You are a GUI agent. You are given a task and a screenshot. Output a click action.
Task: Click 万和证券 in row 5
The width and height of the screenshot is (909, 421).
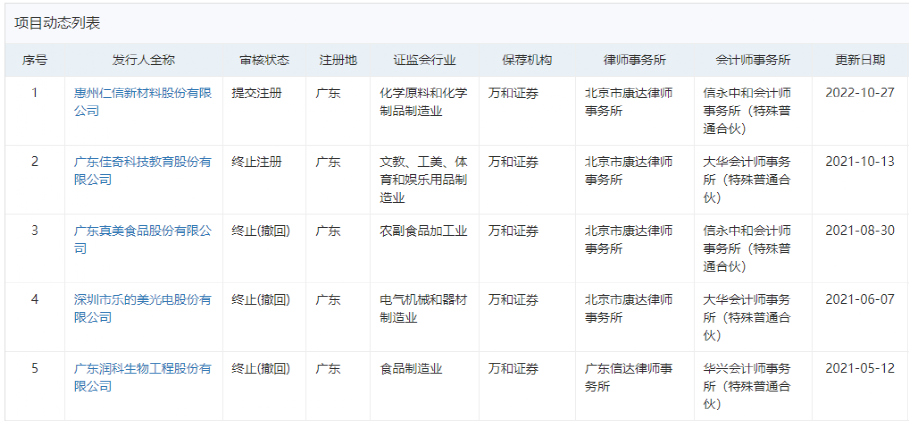[513, 369]
